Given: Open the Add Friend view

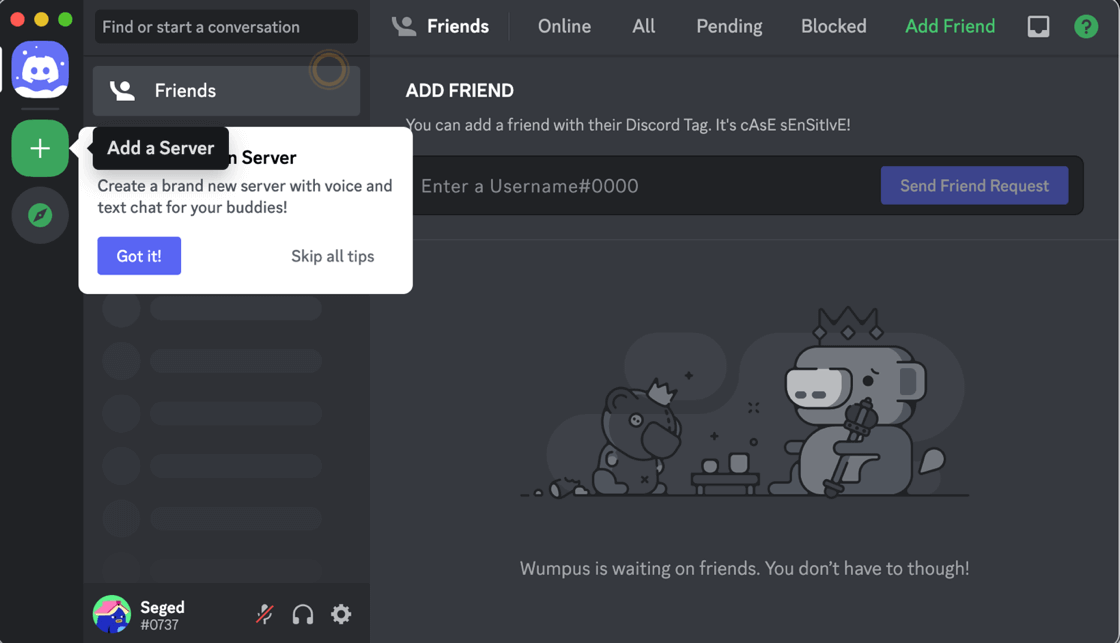Looking at the screenshot, I should [x=950, y=26].
